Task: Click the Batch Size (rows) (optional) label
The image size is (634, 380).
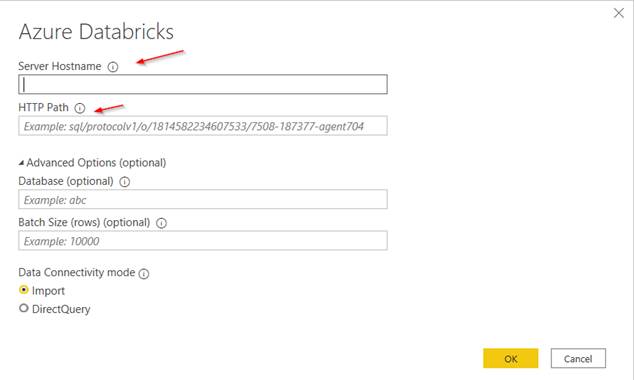Action: click(84, 223)
